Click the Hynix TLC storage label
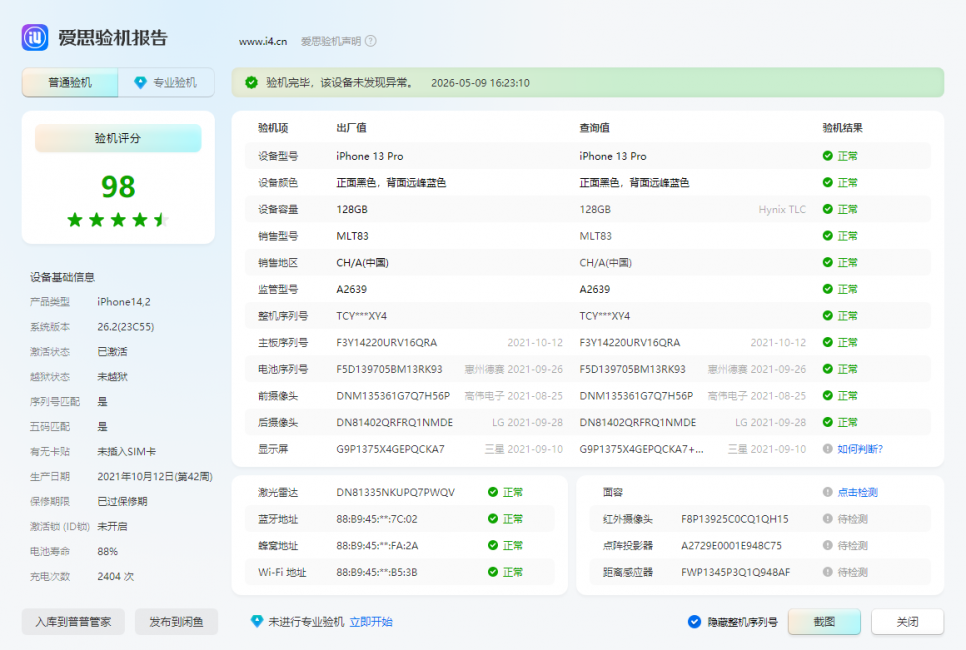The height and width of the screenshot is (650, 966). point(782,209)
